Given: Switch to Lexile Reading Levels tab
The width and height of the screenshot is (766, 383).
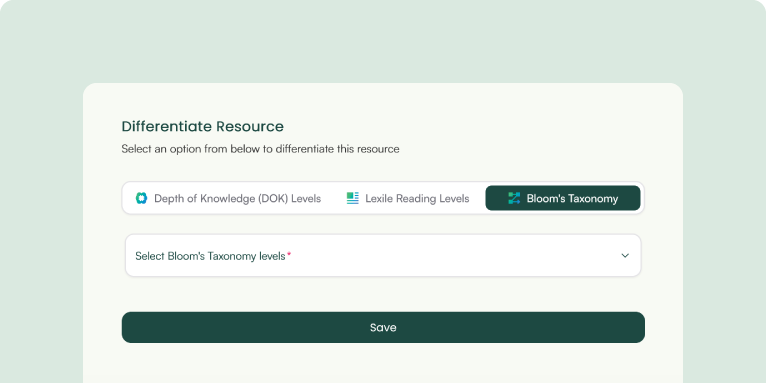Looking at the screenshot, I should point(408,198).
